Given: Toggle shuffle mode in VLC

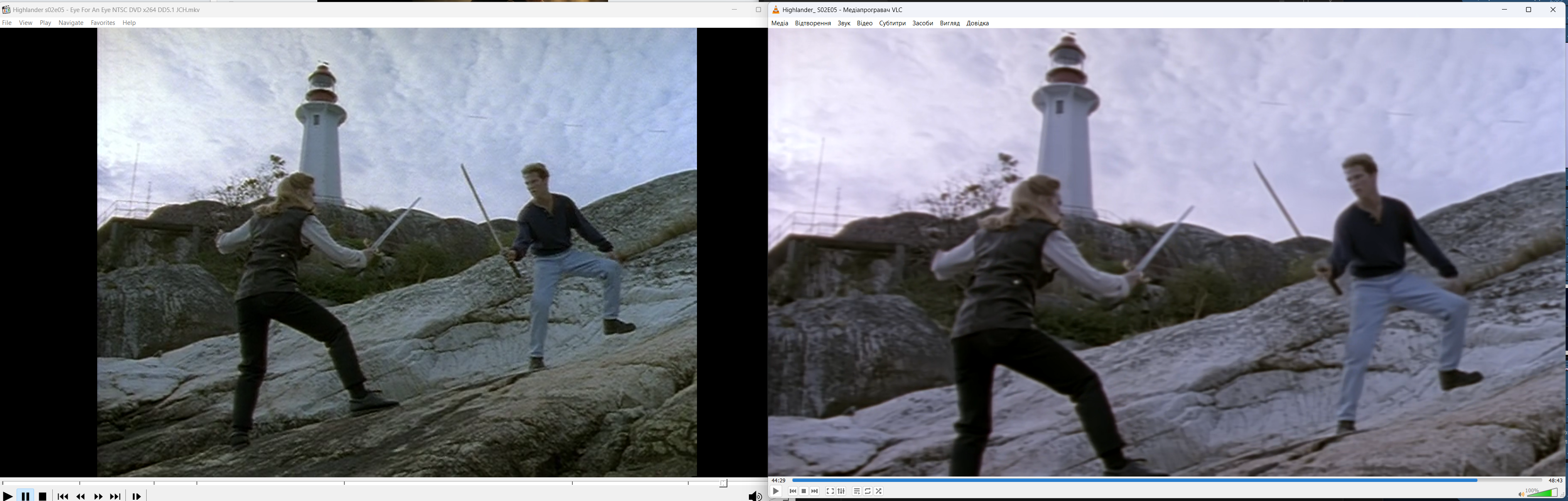Looking at the screenshot, I should tap(878, 491).
